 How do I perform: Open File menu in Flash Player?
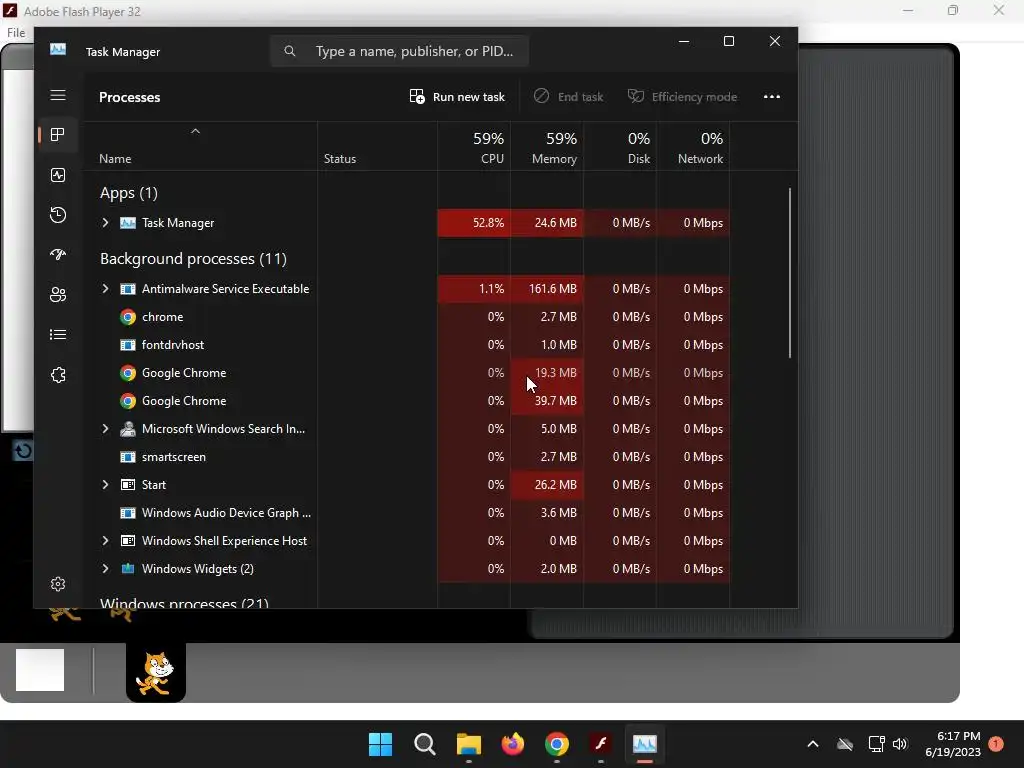pos(16,33)
